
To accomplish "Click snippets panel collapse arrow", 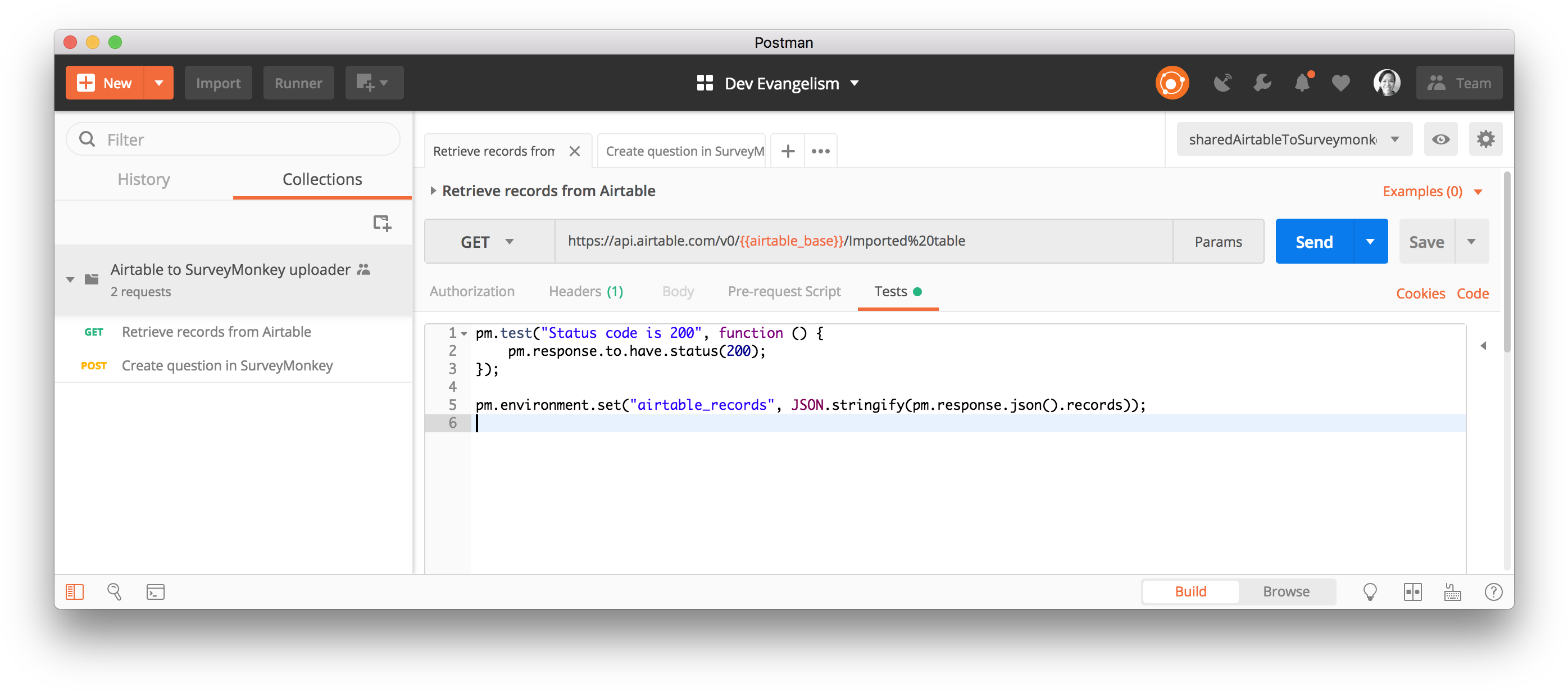I will (x=1483, y=345).
